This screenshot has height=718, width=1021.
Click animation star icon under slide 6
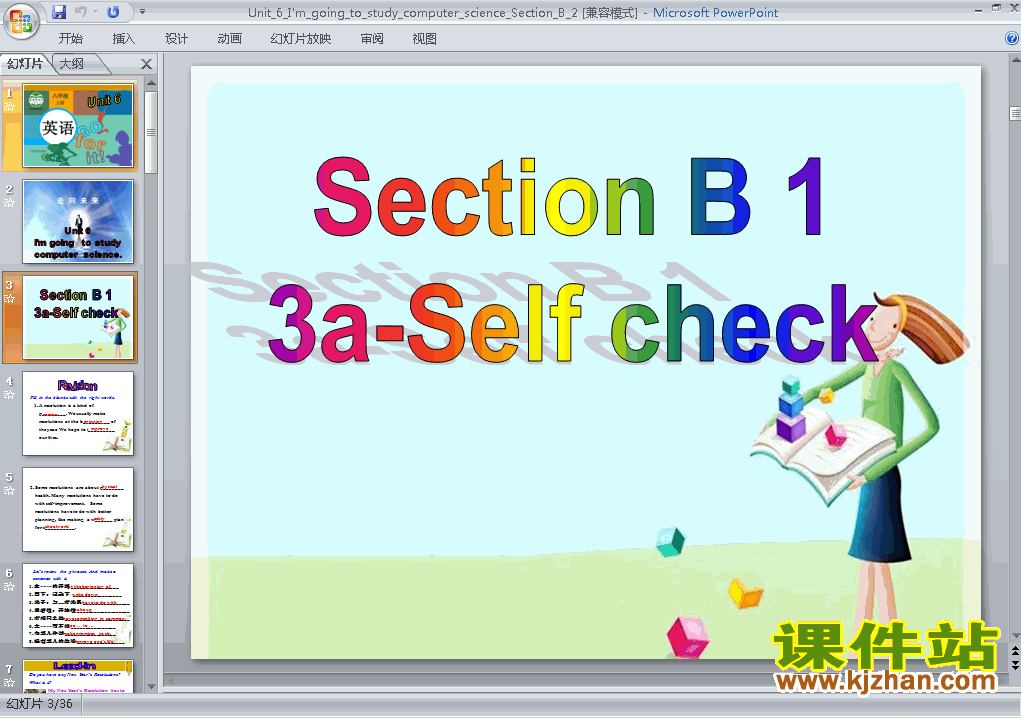(x=9, y=587)
